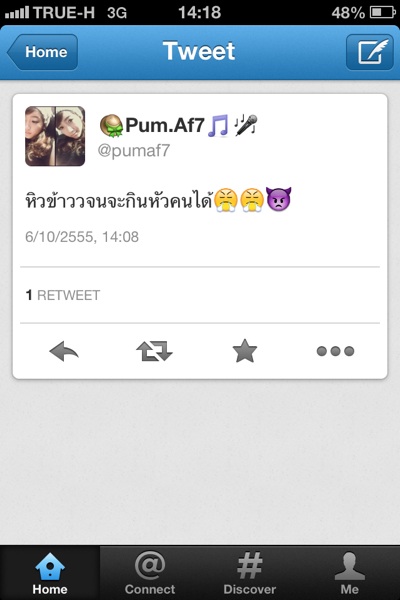
Task: Tap the reply arrow icon
Action: point(64,351)
